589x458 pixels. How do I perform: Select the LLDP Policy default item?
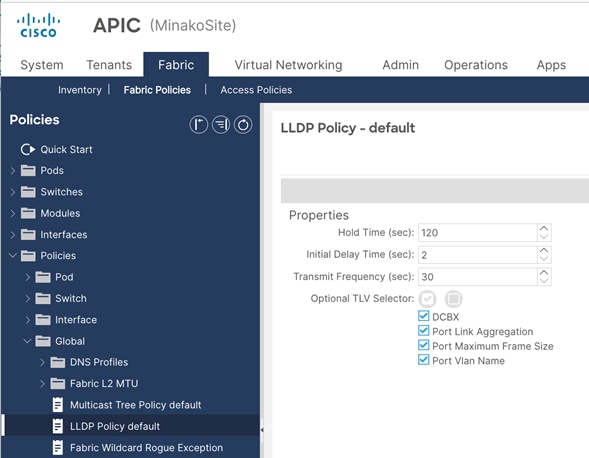click(115, 426)
